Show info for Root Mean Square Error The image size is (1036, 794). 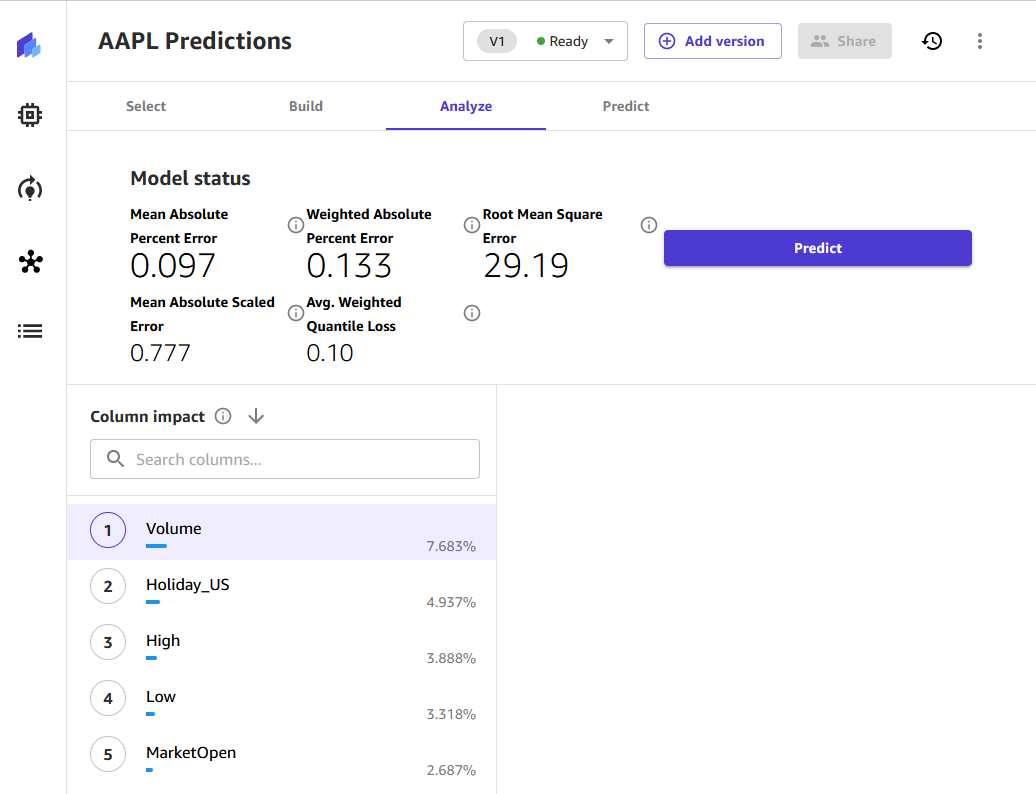(x=649, y=225)
